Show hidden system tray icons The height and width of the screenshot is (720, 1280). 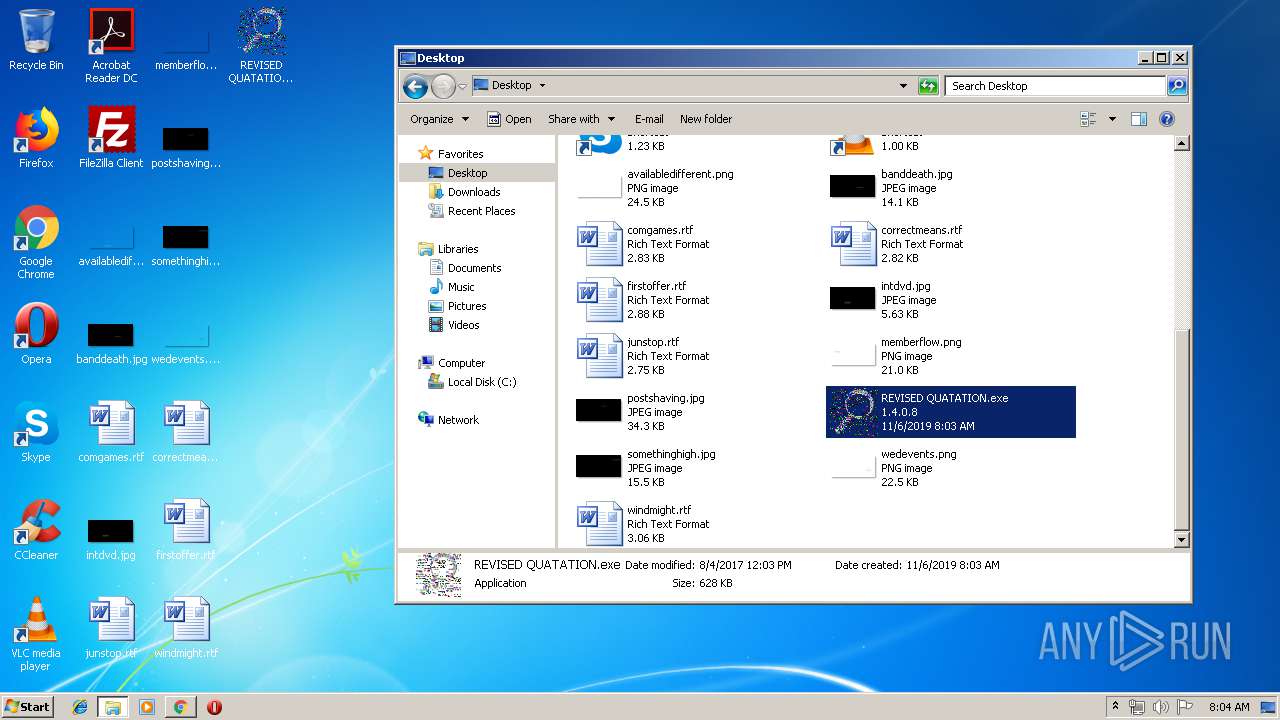(x=1115, y=706)
